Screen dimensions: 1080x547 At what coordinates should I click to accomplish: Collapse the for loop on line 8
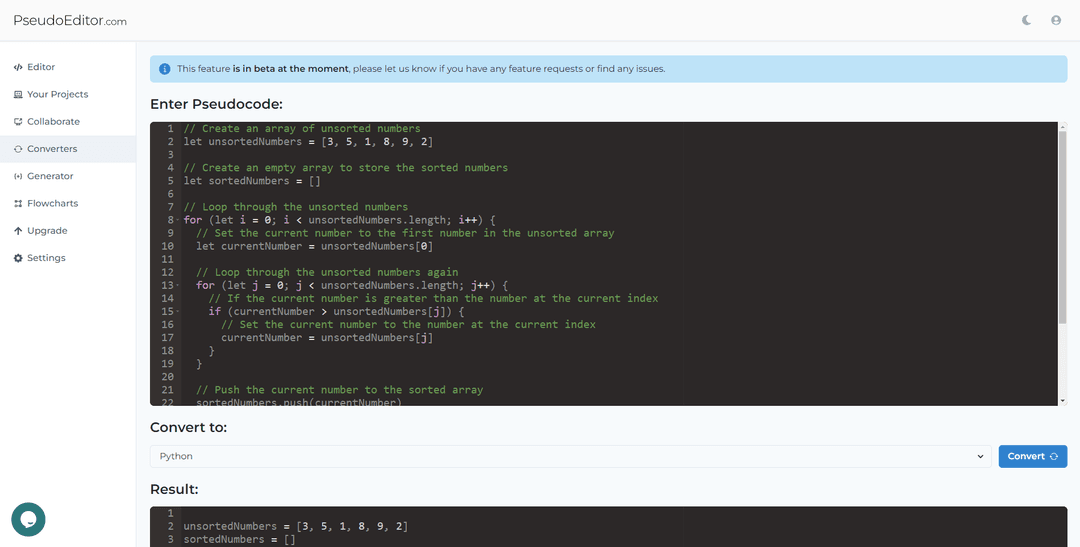tap(178, 221)
